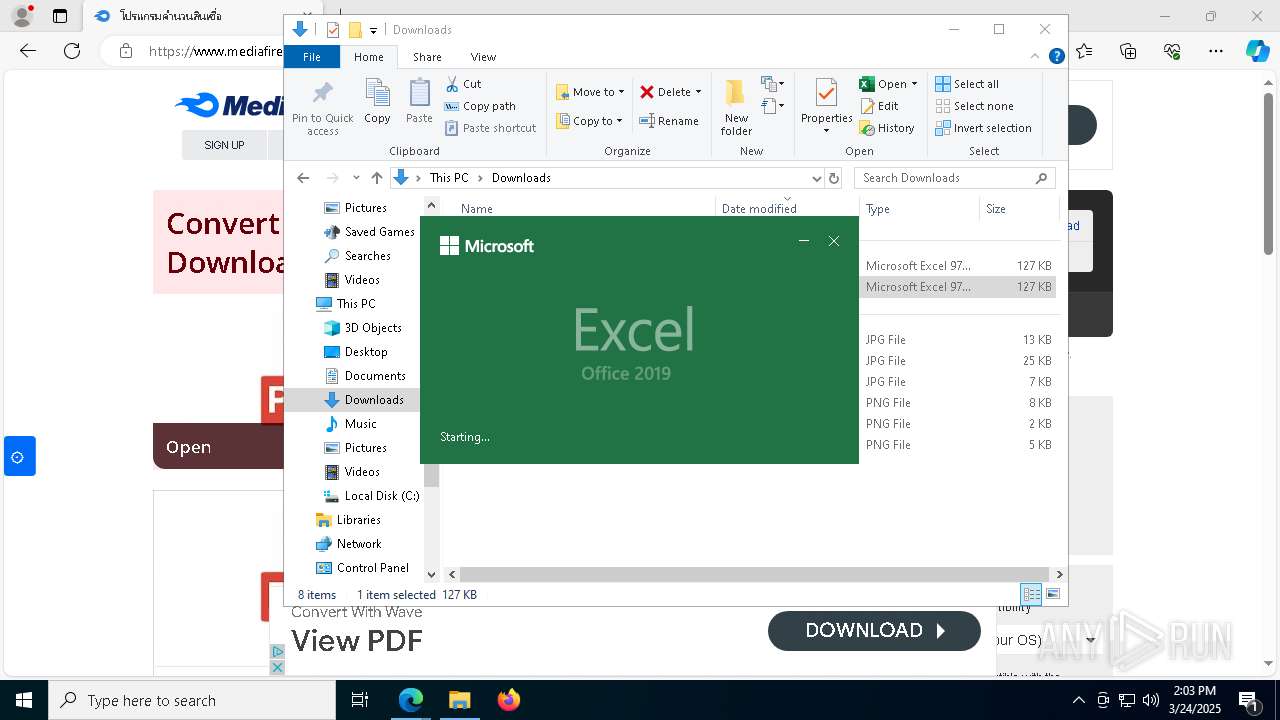Open Music in navigation pane
1280x720 pixels.
pyautogui.click(x=360, y=424)
